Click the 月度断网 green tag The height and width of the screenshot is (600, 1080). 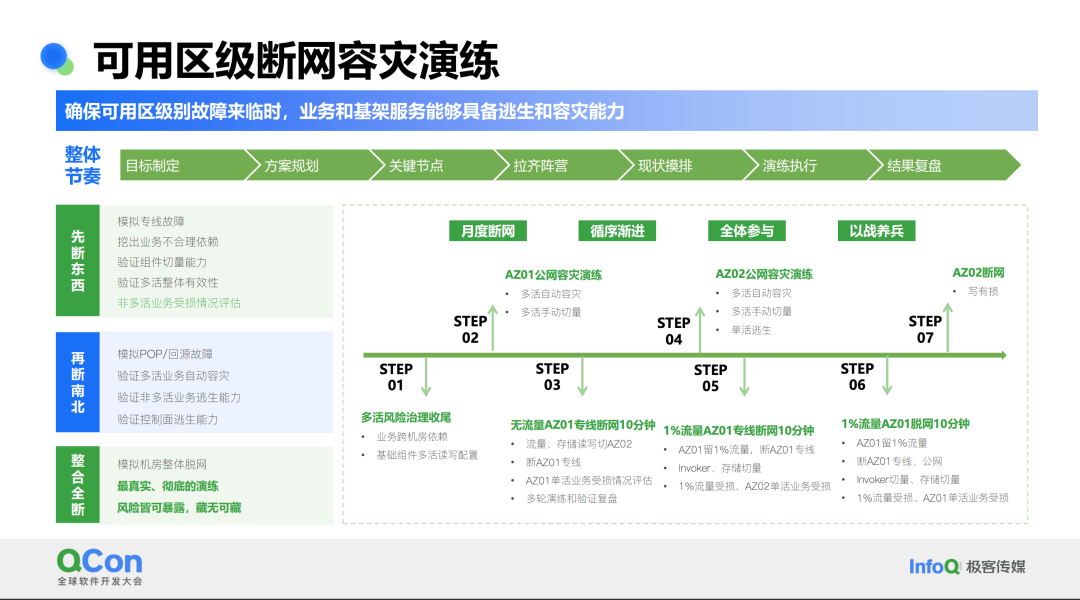(488, 231)
